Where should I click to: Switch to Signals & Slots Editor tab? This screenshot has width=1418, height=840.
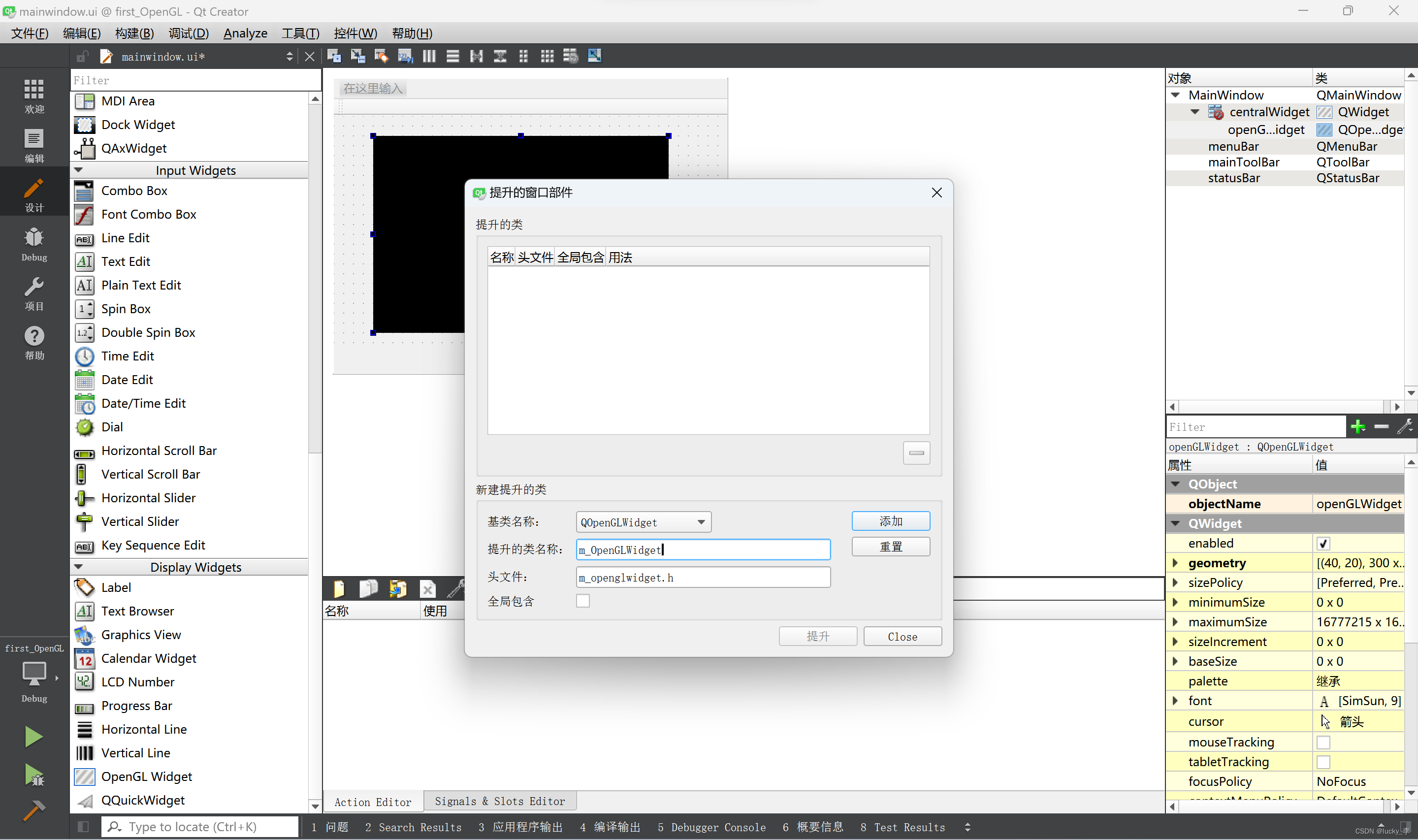click(500, 801)
